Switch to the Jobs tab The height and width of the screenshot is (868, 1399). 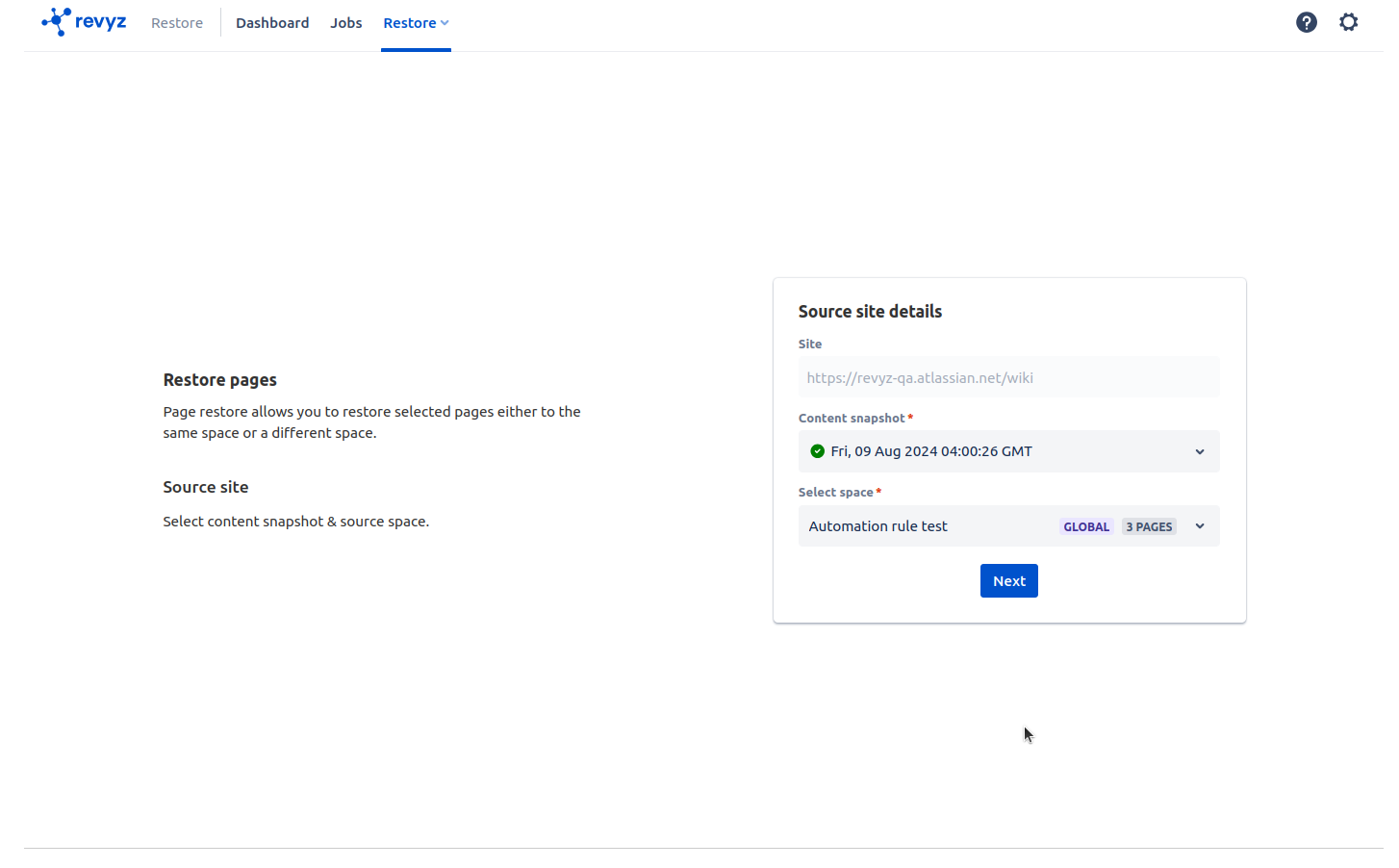tap(345, 23)
